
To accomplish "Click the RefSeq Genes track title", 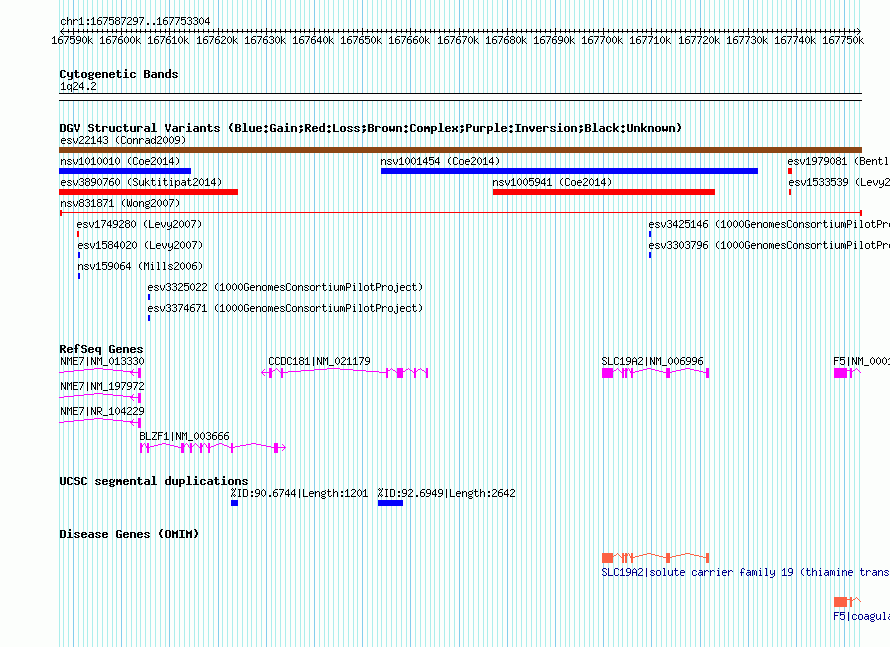I will (x=101, y=349).
